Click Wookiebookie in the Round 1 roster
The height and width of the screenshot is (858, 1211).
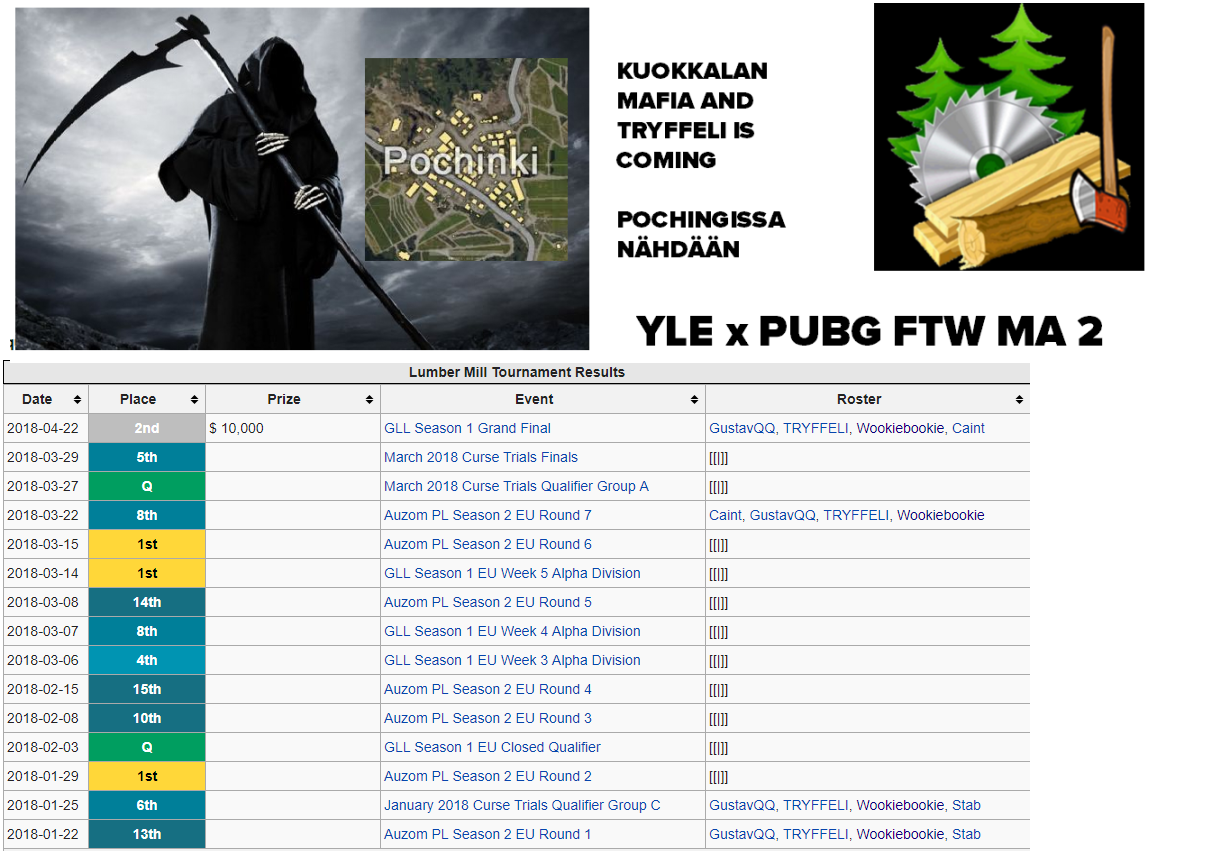click(x=900, y=834)
